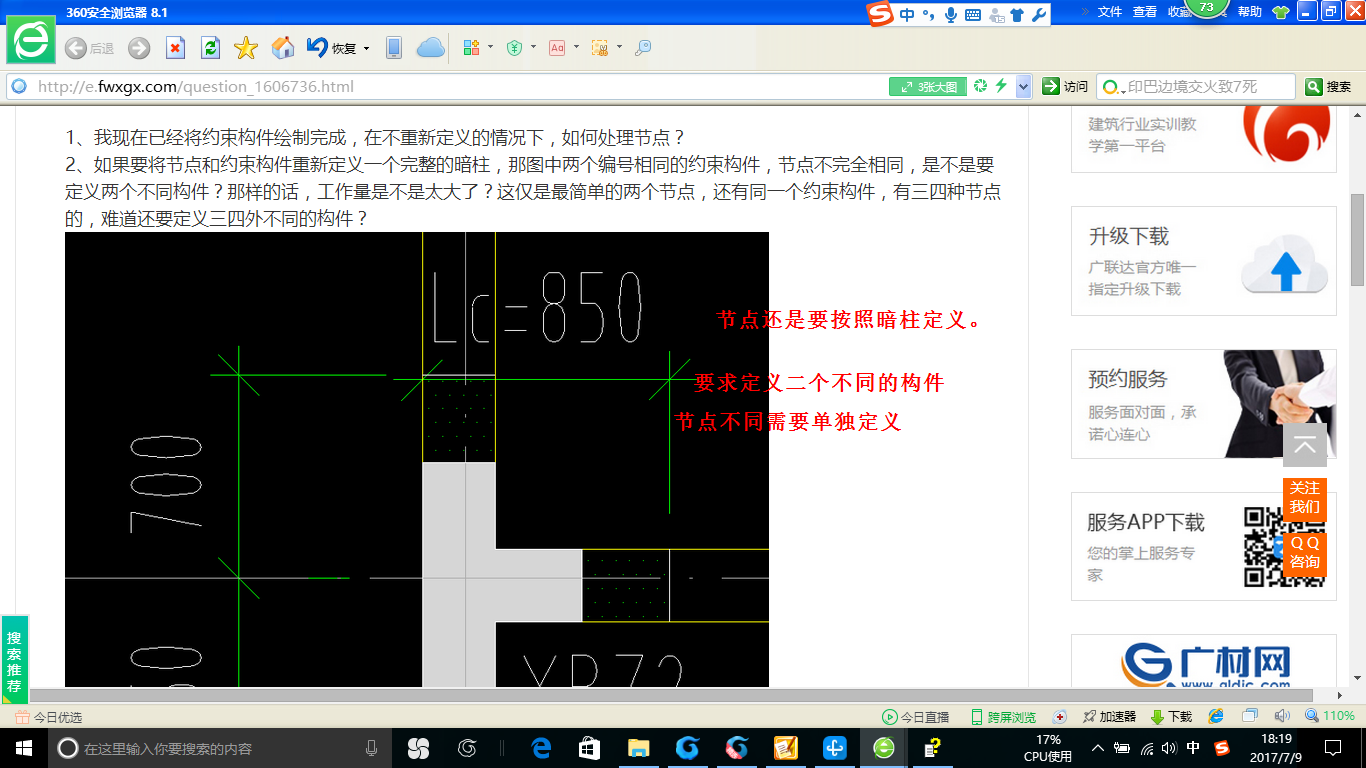Open the 帮助 menu

(1250, 12)
